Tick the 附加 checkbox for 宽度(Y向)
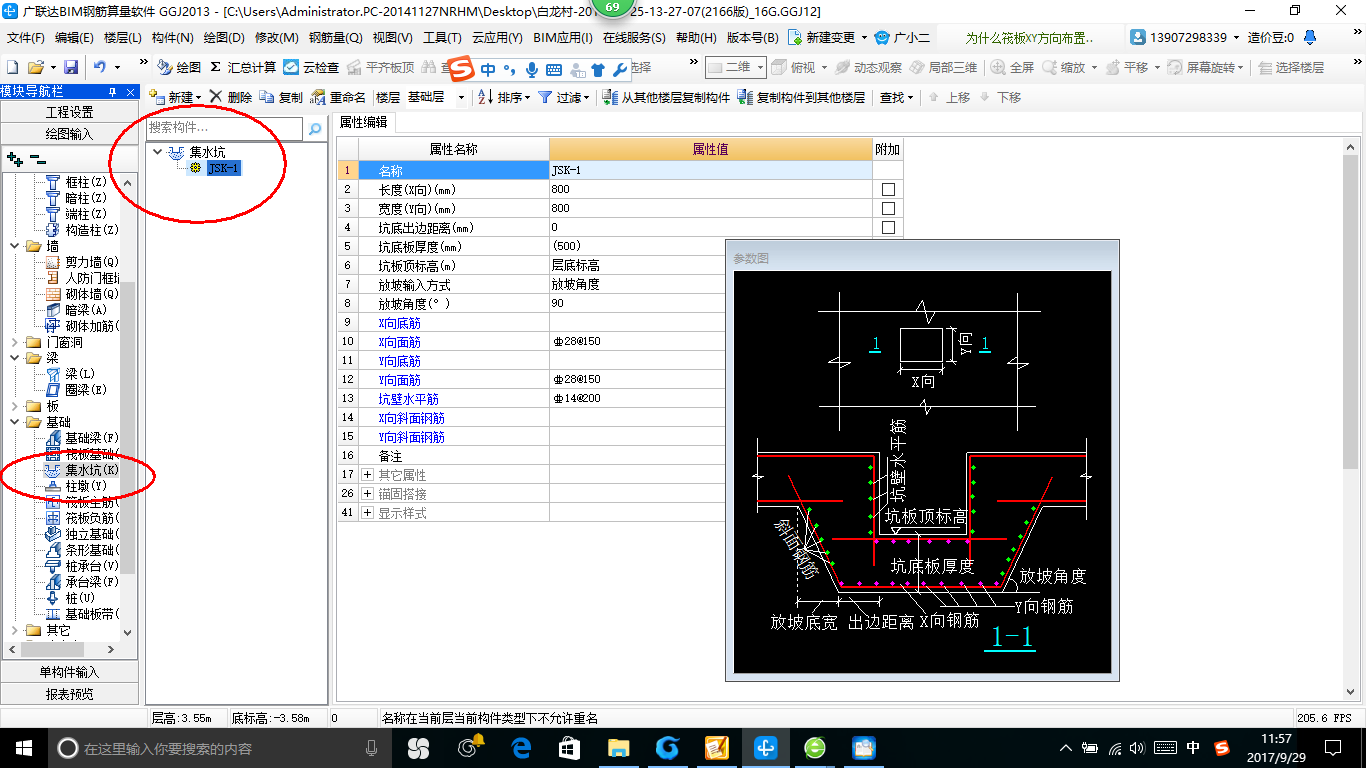This screenshot has height=768, width=1366. click(888, 208)
